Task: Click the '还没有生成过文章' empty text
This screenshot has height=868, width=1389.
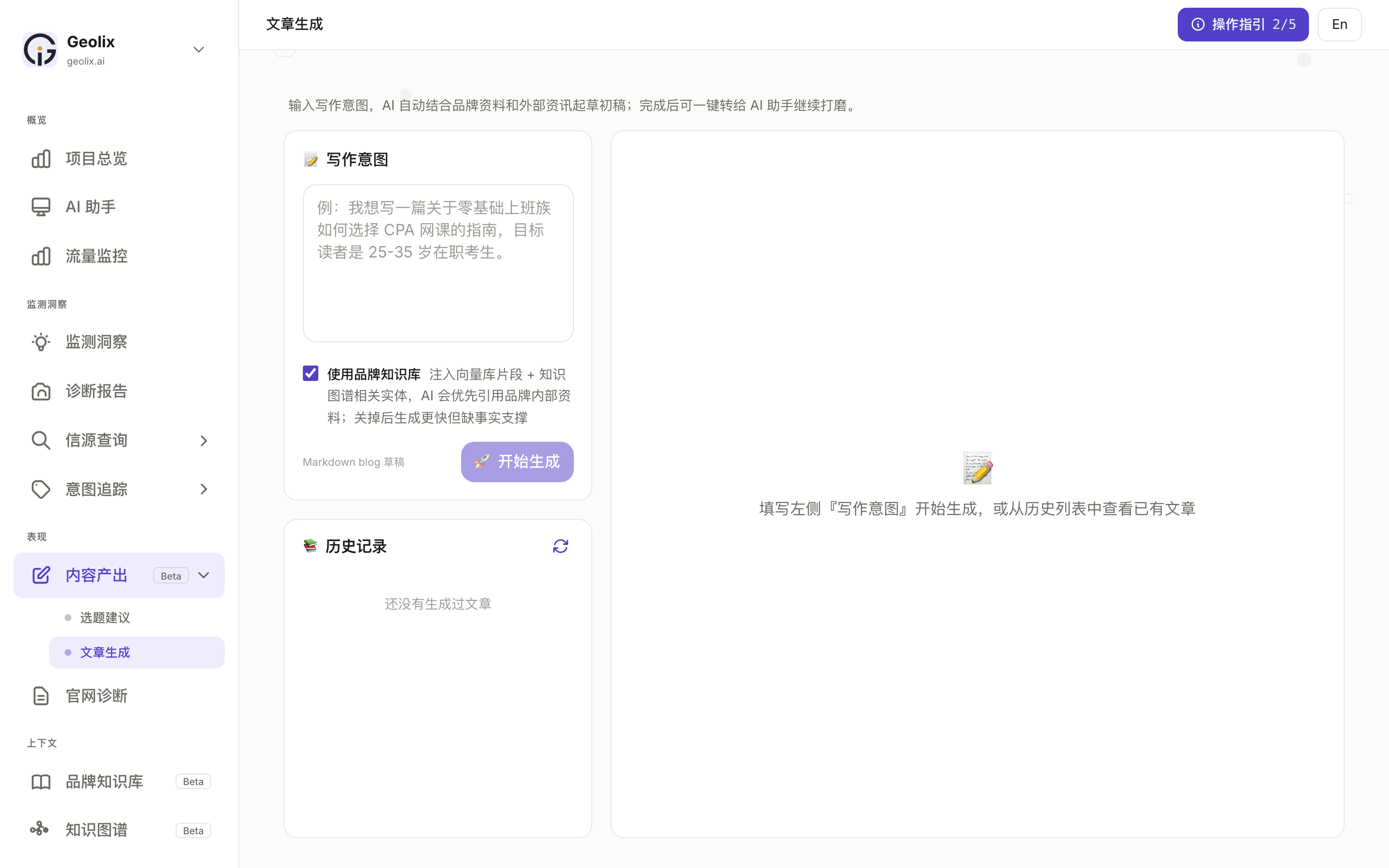Action: [438, 604]
